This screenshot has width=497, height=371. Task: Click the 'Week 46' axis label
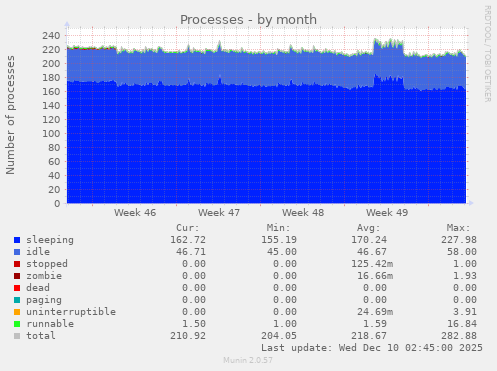point(135,213)
